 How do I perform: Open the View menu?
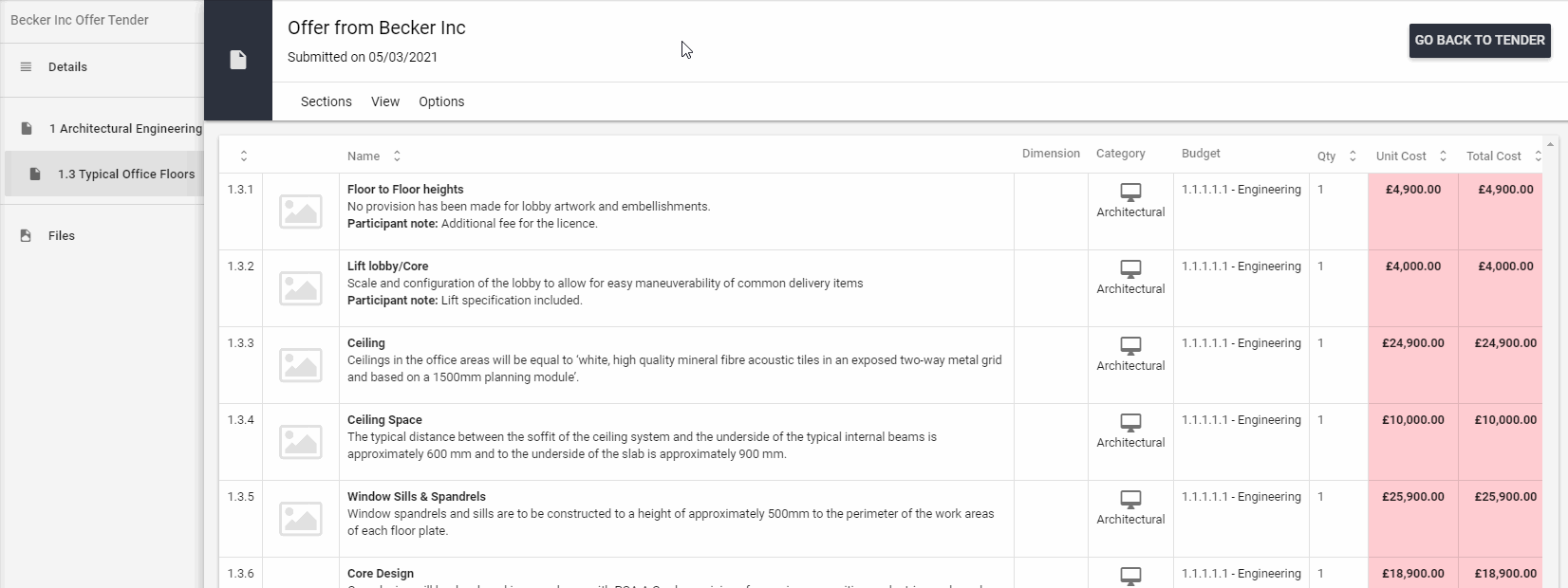(x=385, y=101)
